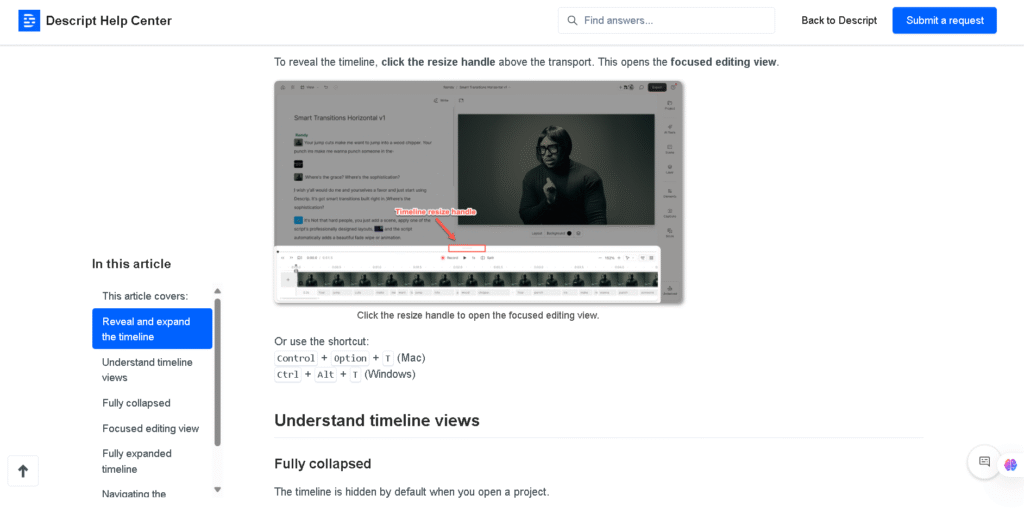1024x514 pixels.
Task: Follow the Back to Descript link
Action: [839, 20]
